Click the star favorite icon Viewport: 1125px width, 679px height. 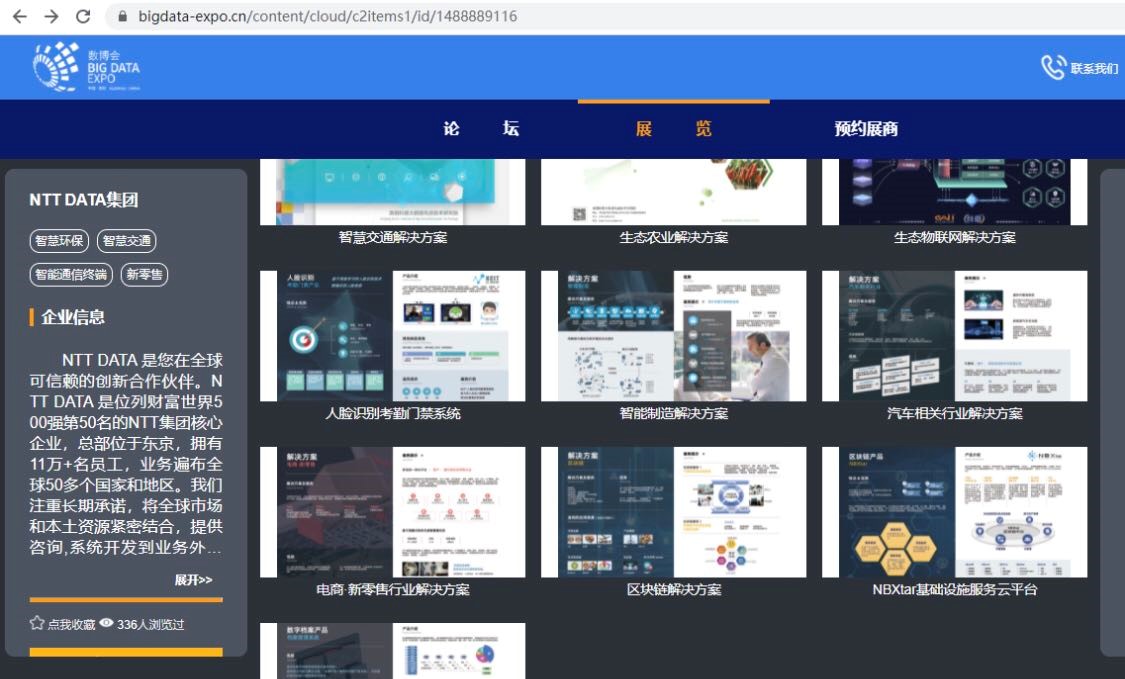37,623
